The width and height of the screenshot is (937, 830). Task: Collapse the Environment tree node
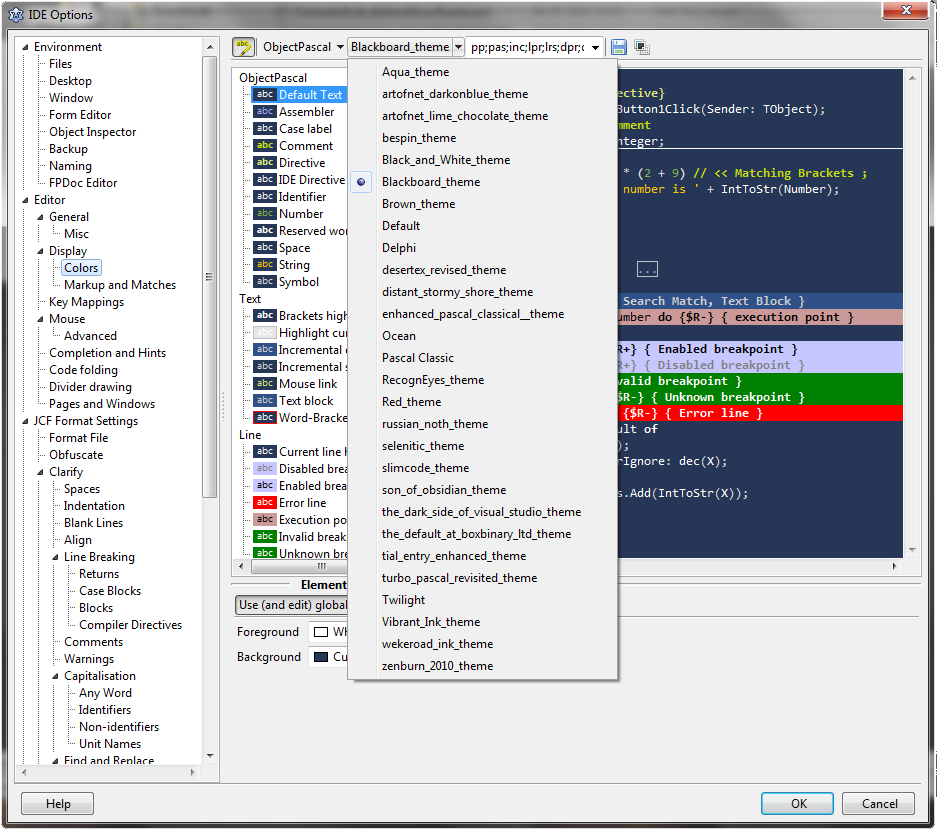(25, 47)
